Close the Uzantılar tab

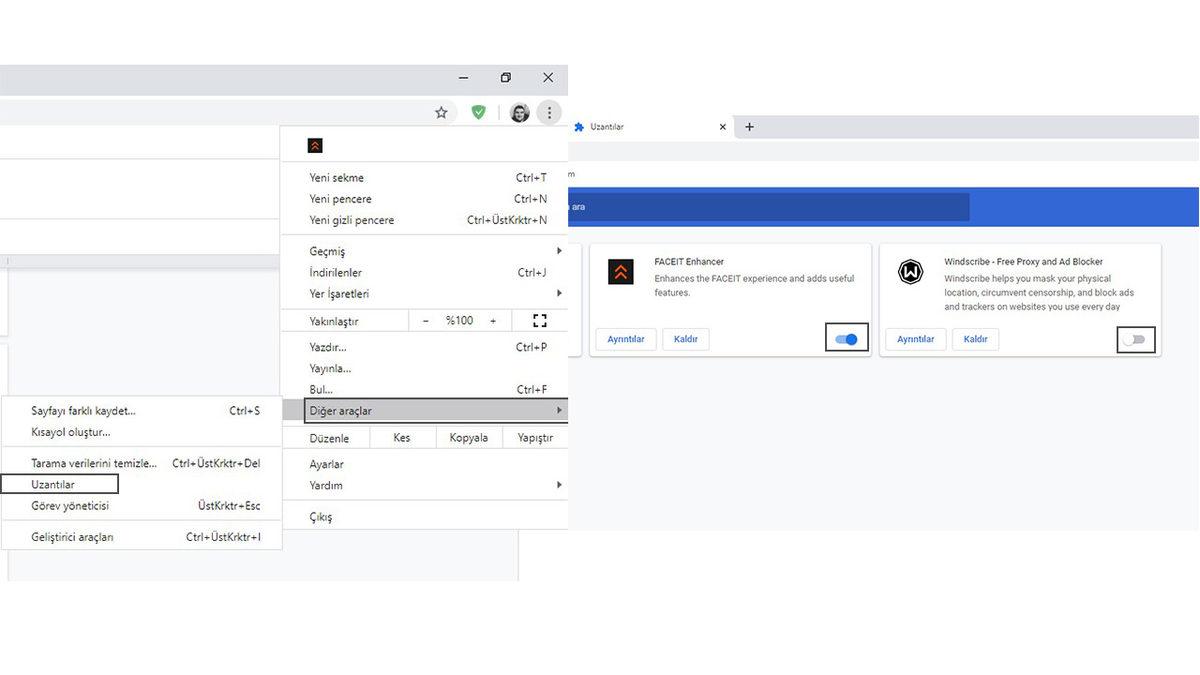point(723,127)
